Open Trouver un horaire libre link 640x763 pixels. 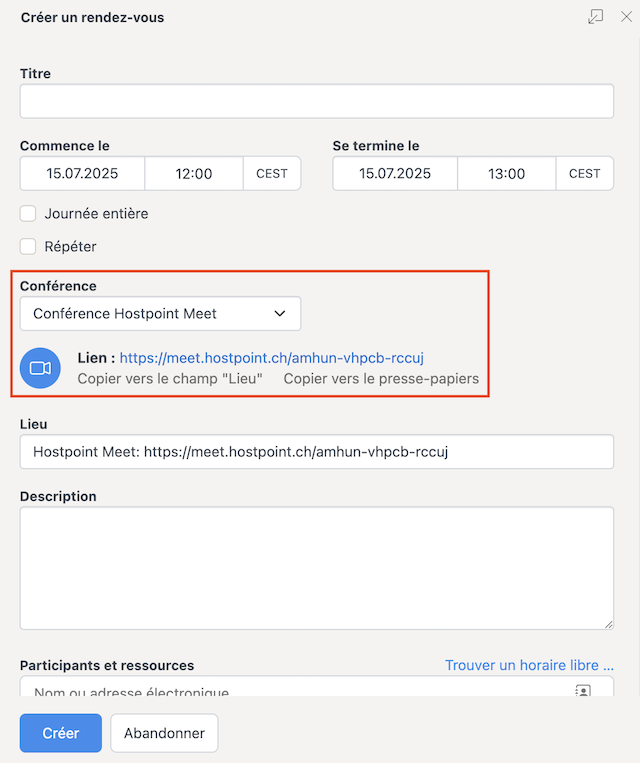(529, 665)
